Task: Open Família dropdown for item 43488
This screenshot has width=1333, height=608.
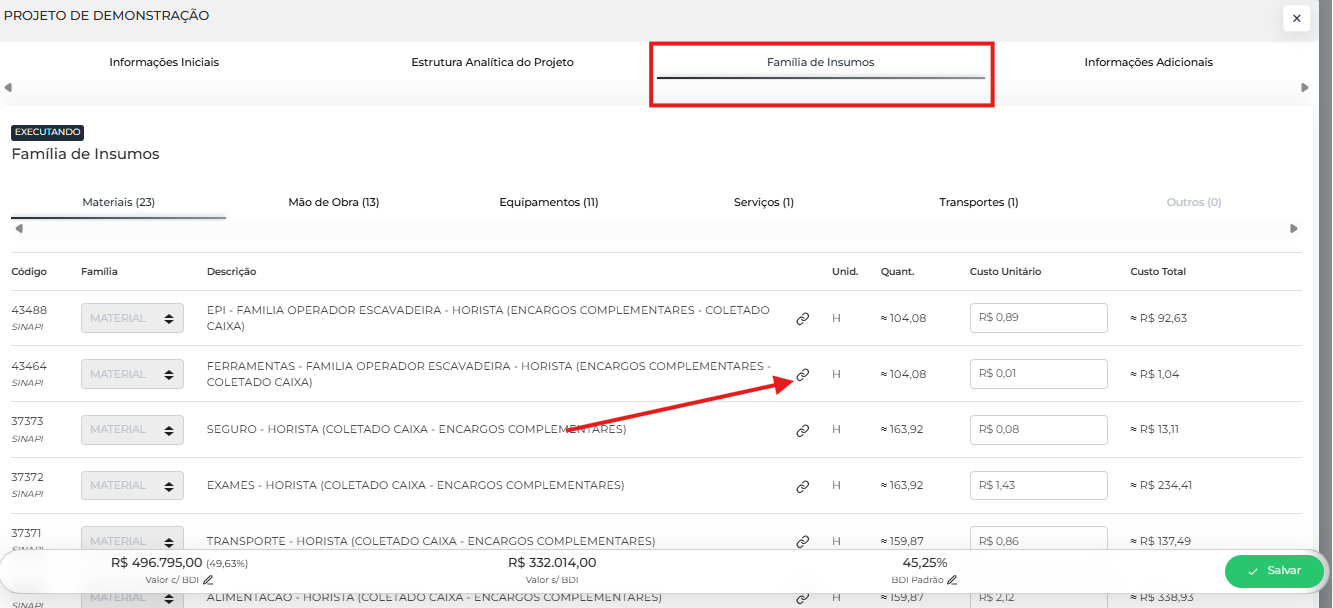Action: coord(132,318)
